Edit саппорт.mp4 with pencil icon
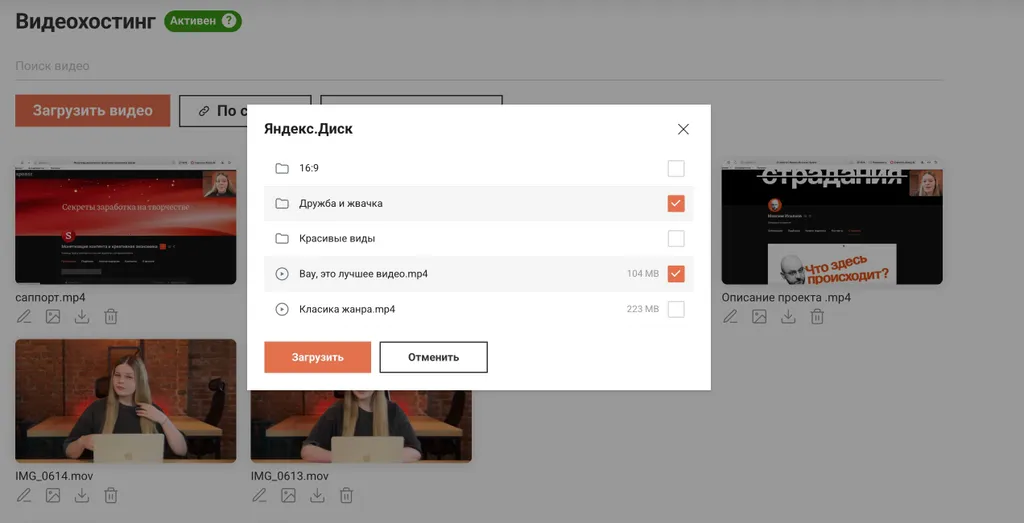 (24, 317)
